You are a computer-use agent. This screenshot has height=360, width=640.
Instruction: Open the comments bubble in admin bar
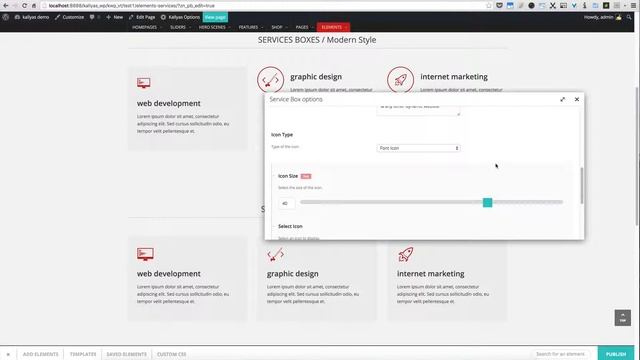[x=92, y=17]
